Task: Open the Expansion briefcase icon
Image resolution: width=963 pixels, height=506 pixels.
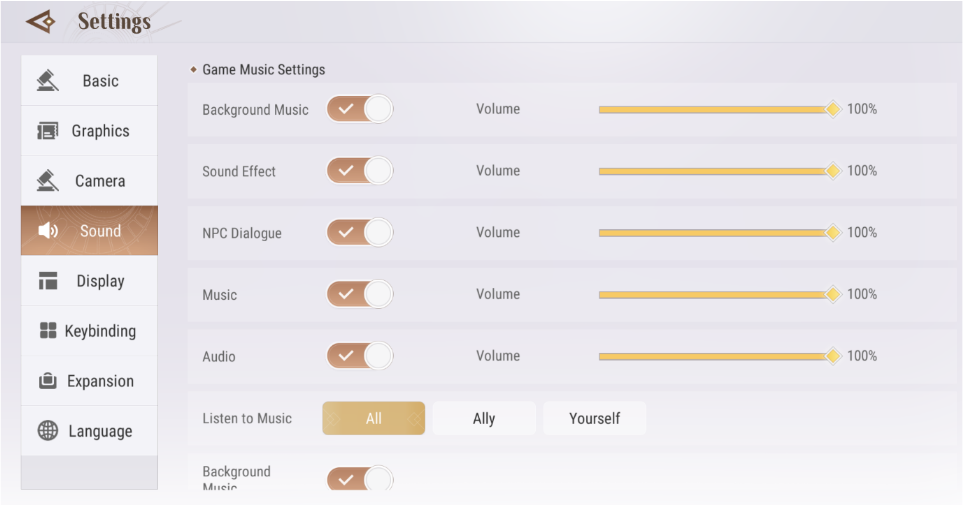Action: 48,381
